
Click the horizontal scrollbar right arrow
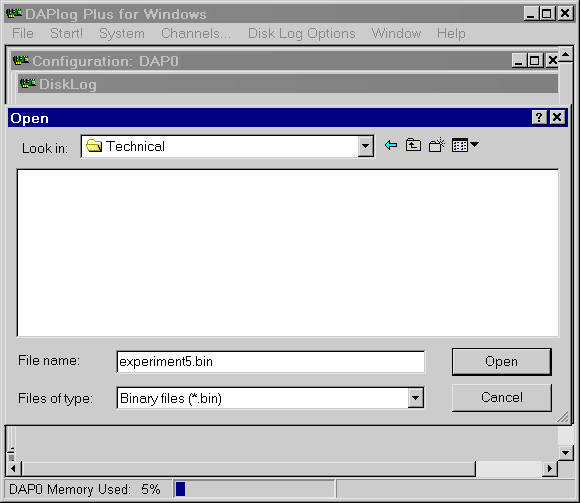pos(550,469)
